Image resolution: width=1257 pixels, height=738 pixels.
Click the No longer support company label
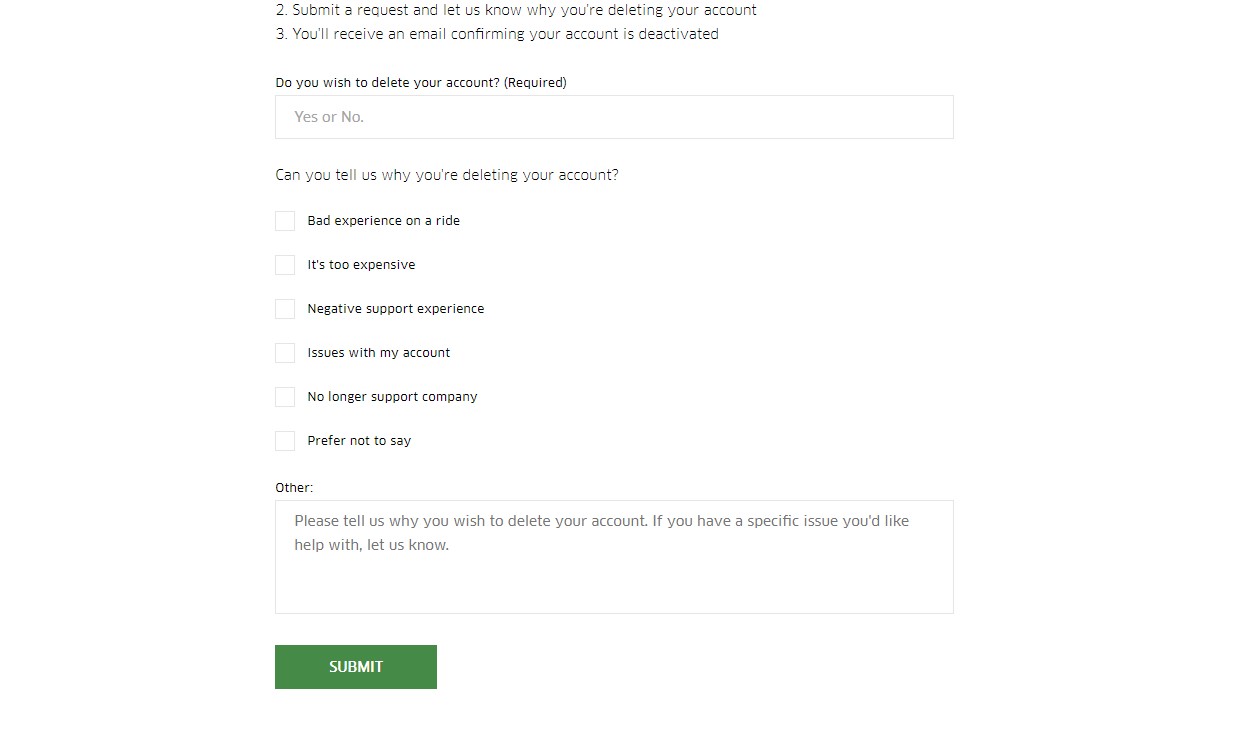(x=392, y=397)
